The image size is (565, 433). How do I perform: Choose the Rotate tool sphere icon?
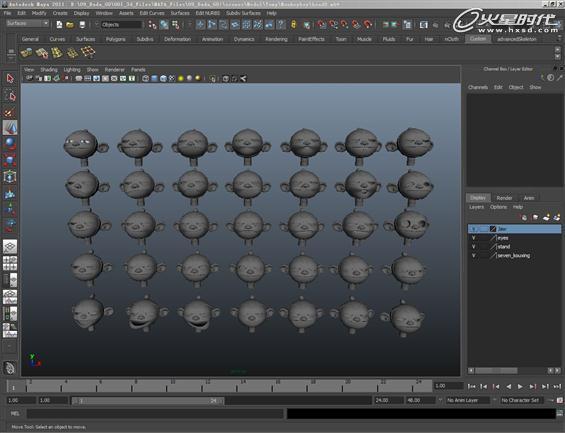click(x=10, y=143)
